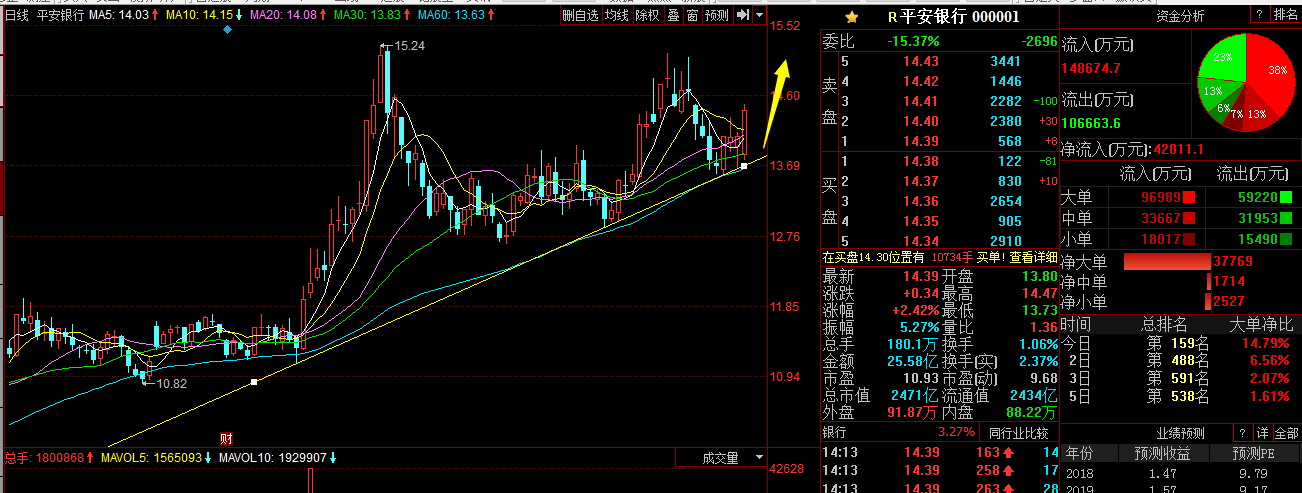Click the MAVOL10: 1929907 label
The image size is (1302, 493).
(x=277, y=458)
